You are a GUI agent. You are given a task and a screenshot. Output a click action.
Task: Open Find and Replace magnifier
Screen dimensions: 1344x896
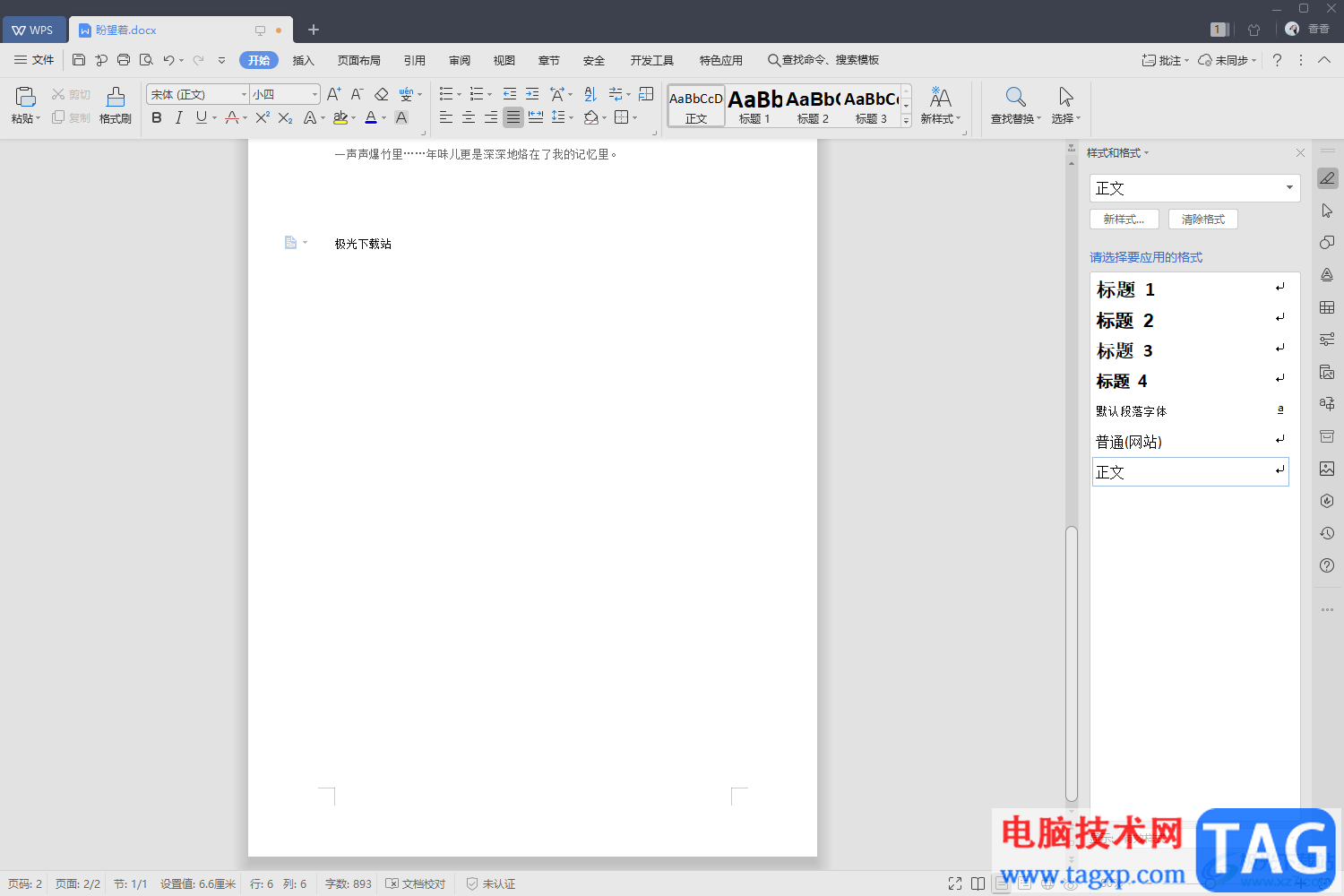(1015, 97)
